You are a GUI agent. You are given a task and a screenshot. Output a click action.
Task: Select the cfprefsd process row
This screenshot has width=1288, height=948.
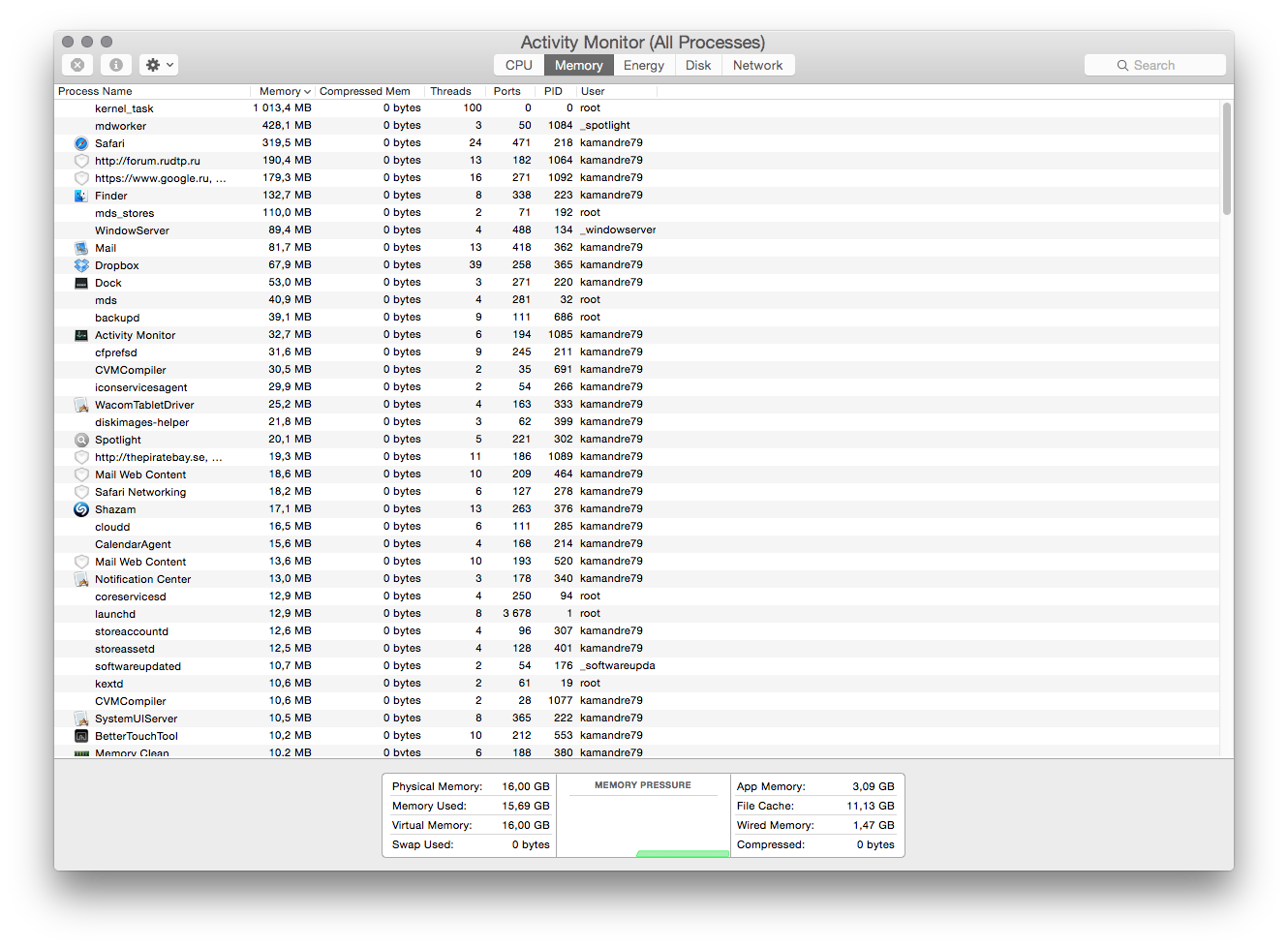point(637,352)
